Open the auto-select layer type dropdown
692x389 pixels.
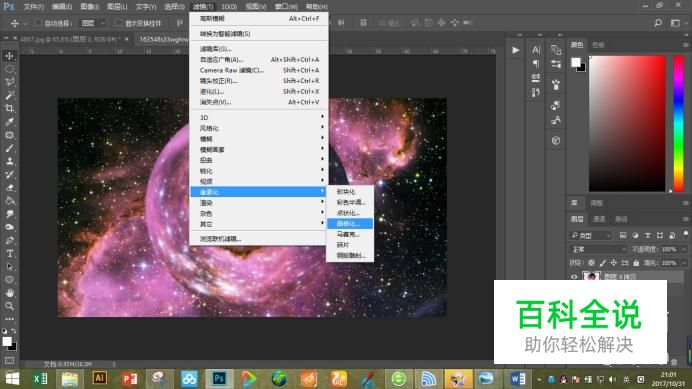(x=93, y=23)
